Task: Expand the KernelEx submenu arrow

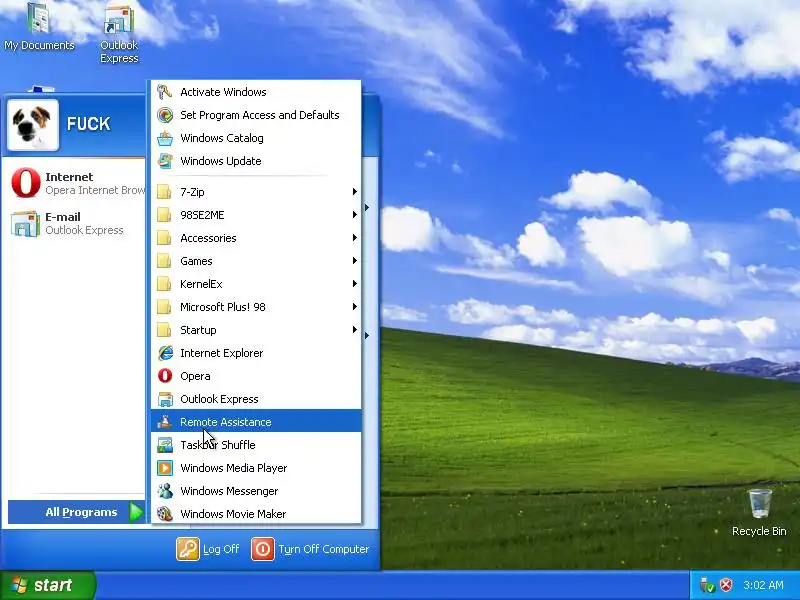Action: tap(354, 284)
